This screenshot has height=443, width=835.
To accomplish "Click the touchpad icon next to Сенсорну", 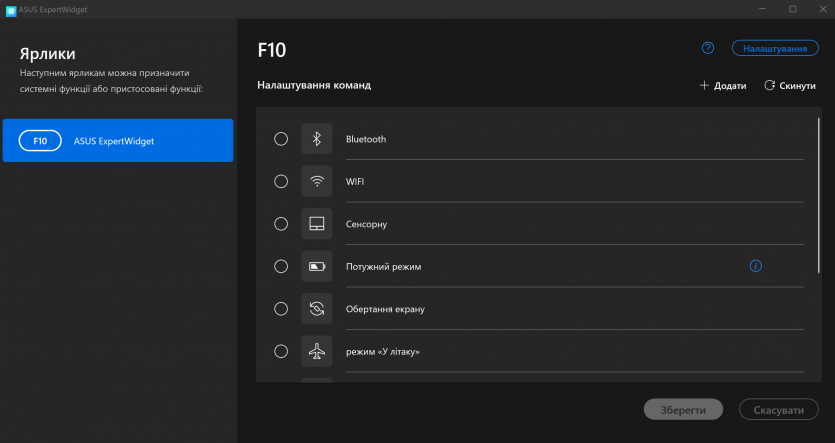I will tap(317, 224).
